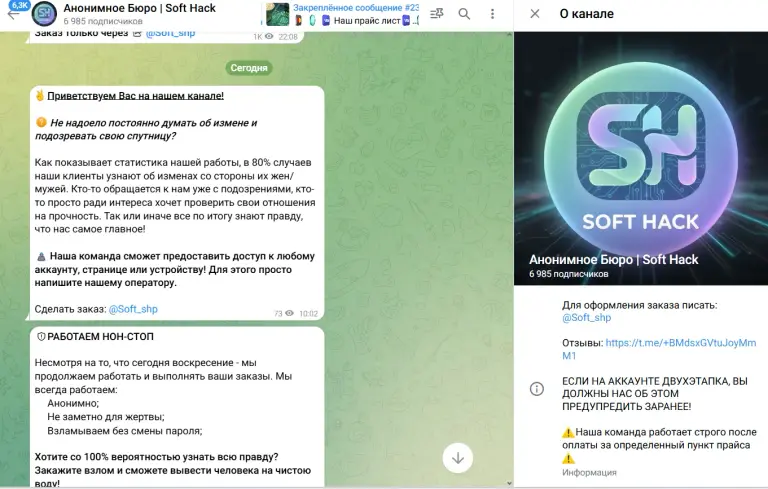768x489 pixels.
Task: Click the large Soft Hack channel logo
Action: click(x=641, y=158)
